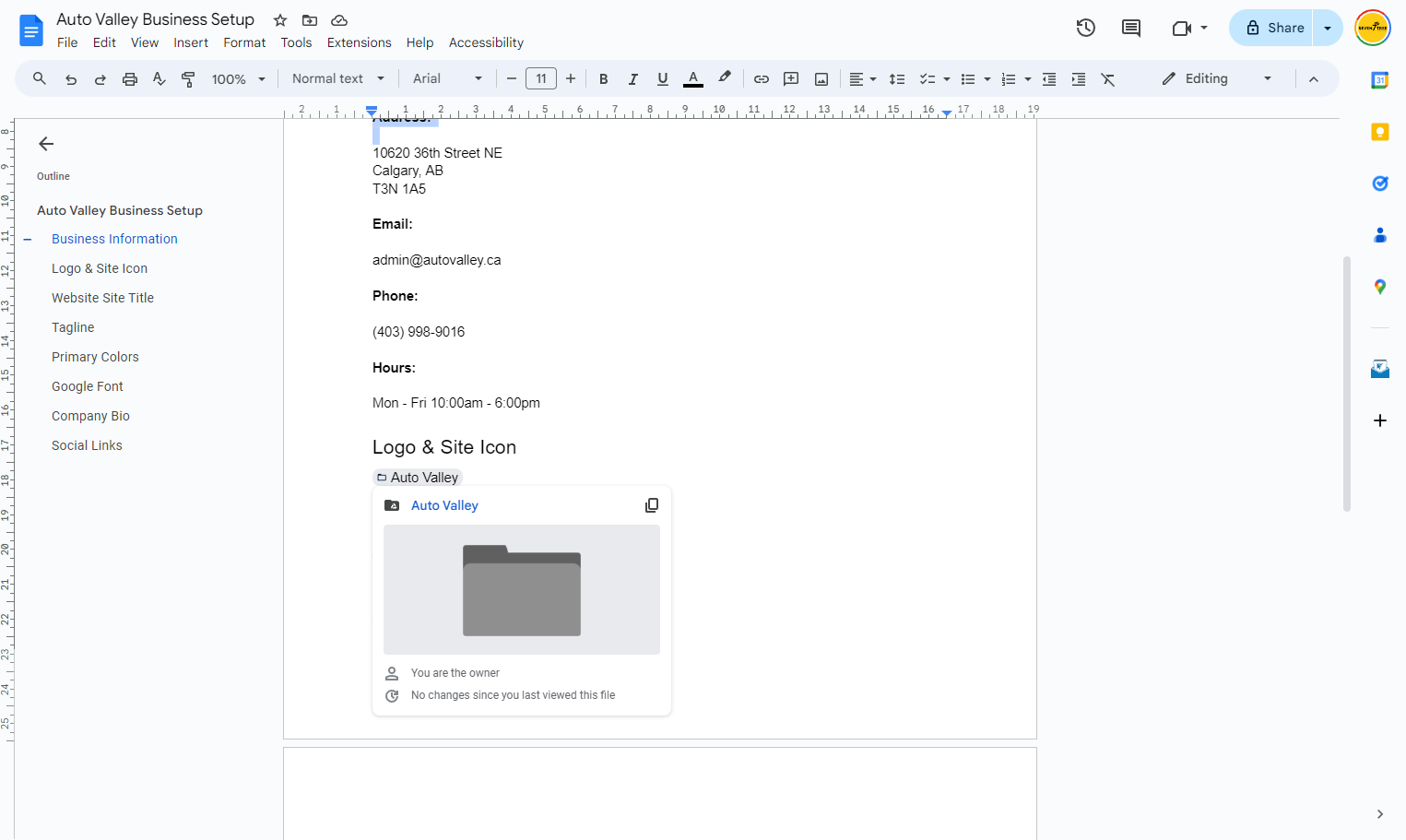
Task: Click the move to folder icon
Action: pyautogui.click(x=310, y=20)
